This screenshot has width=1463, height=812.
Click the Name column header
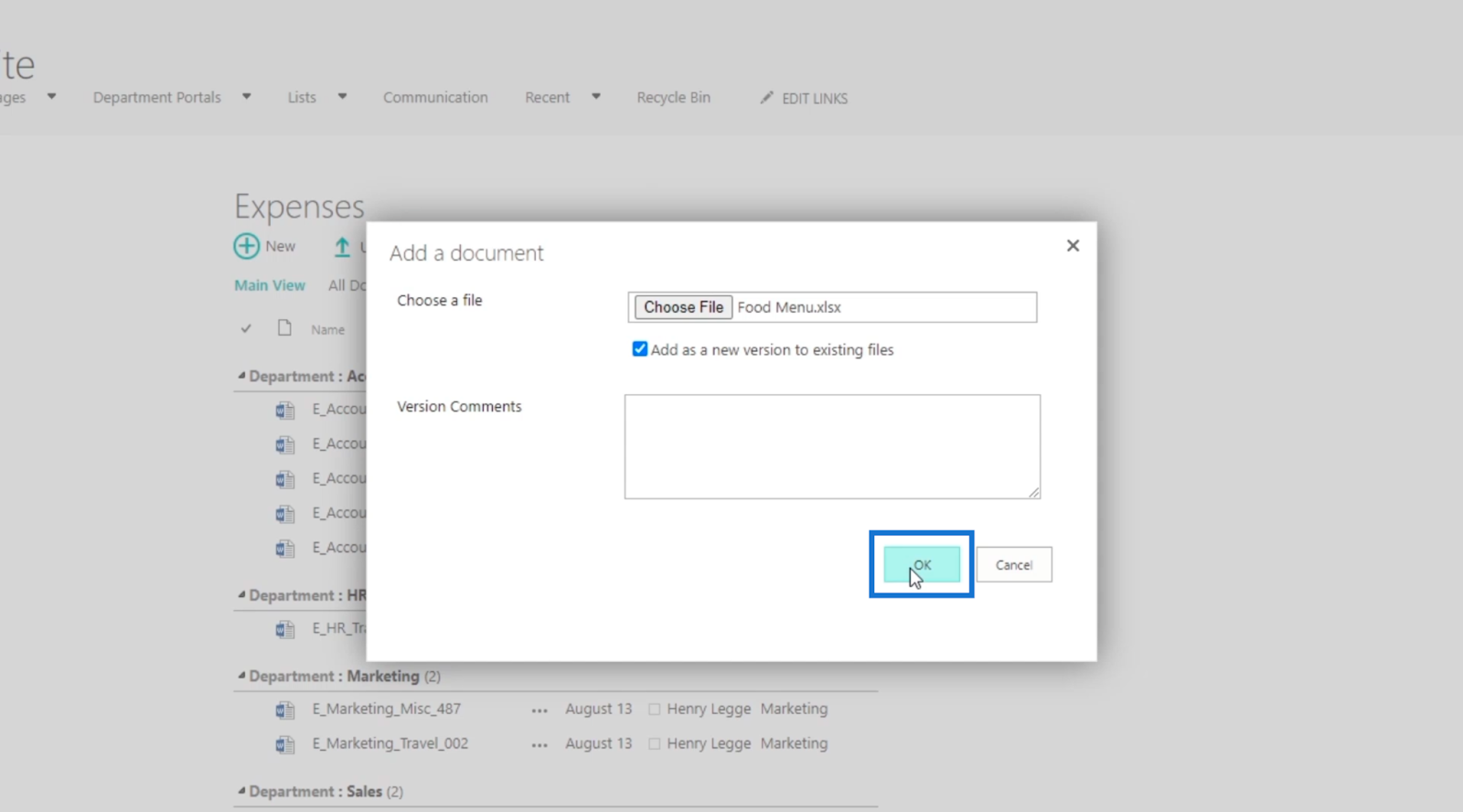click(x=327, y=330)
